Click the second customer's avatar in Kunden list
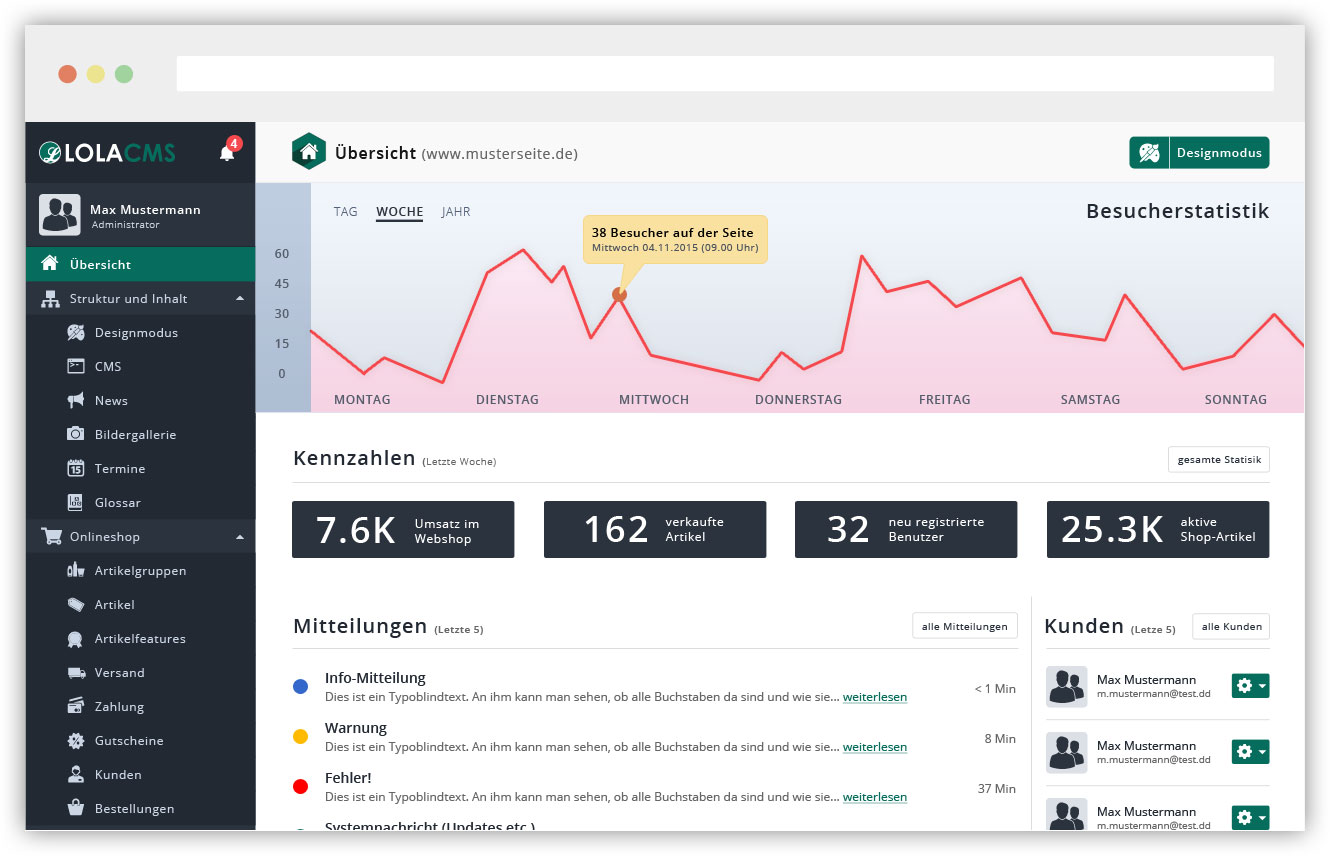Image resolution: width=1330 pixels, height=856 pixels. click(x=1067, y=753)
